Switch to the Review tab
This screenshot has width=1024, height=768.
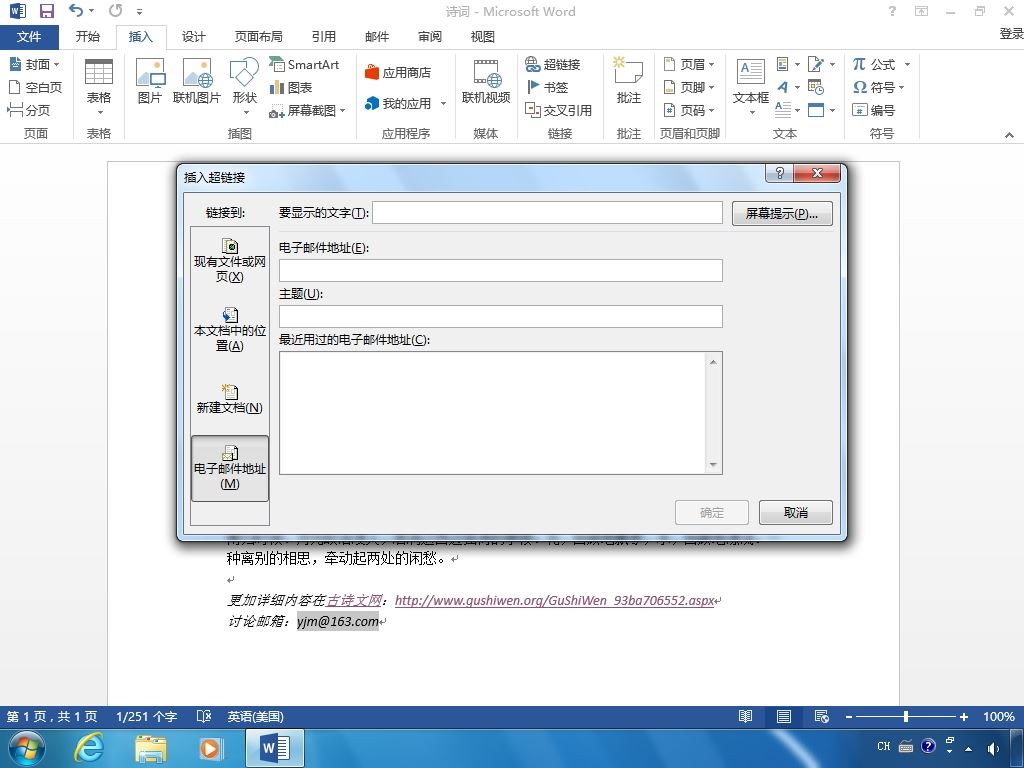pyautogui.click(x=430, y=37)
